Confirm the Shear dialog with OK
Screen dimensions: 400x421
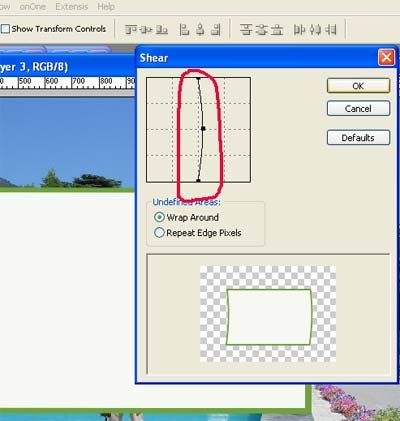coord(358,86)
